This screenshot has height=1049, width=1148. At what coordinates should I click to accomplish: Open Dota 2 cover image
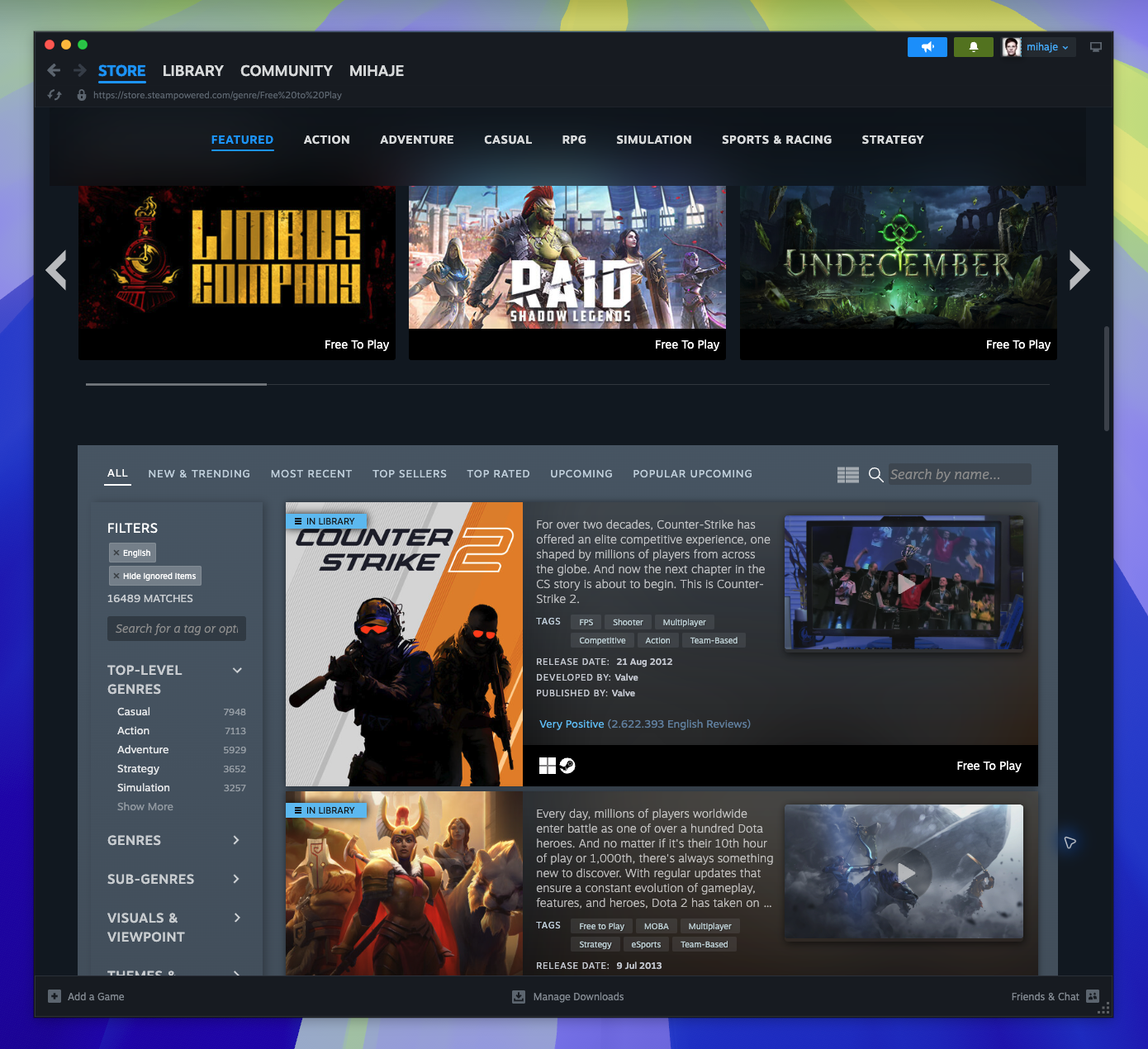[x=404, y=883]
